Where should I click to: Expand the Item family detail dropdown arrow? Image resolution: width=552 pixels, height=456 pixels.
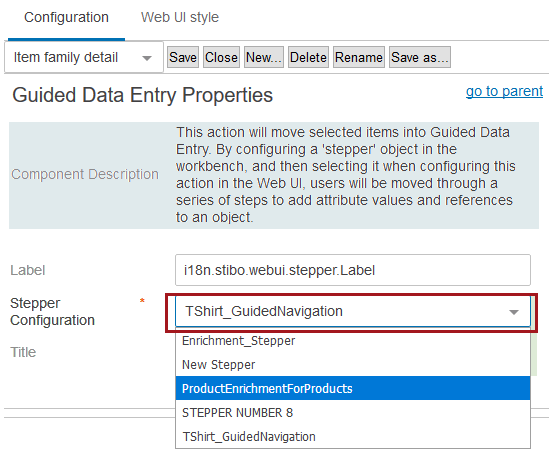[x=147, y=58]
